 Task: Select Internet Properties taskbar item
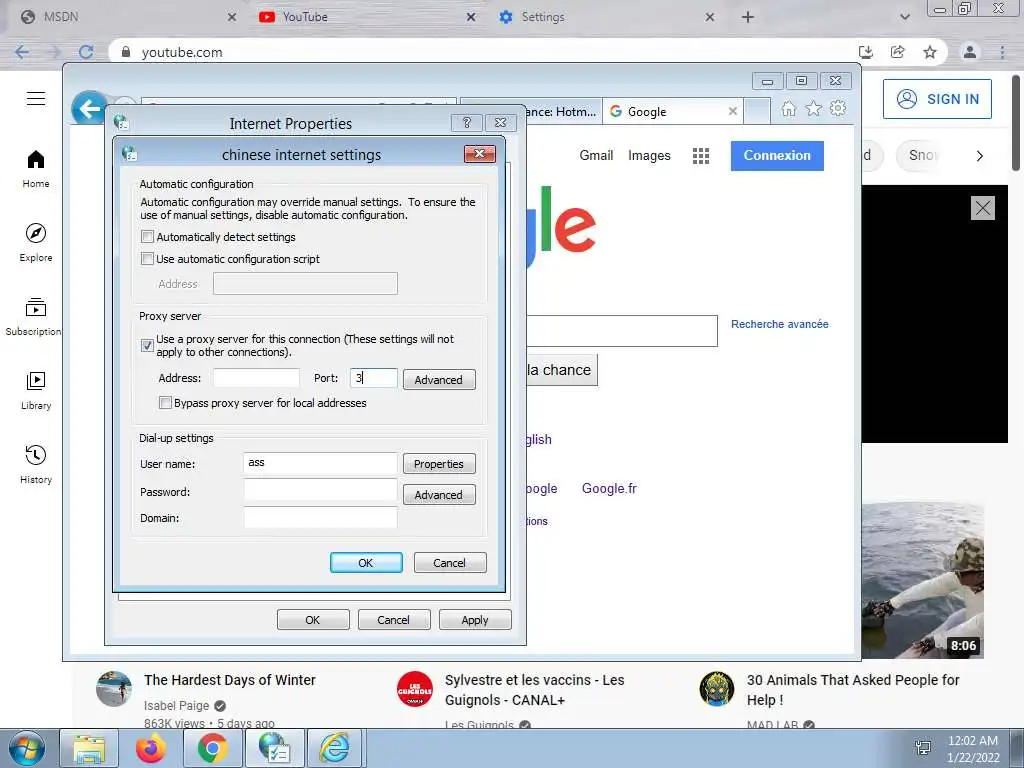(x=274, y=749)
